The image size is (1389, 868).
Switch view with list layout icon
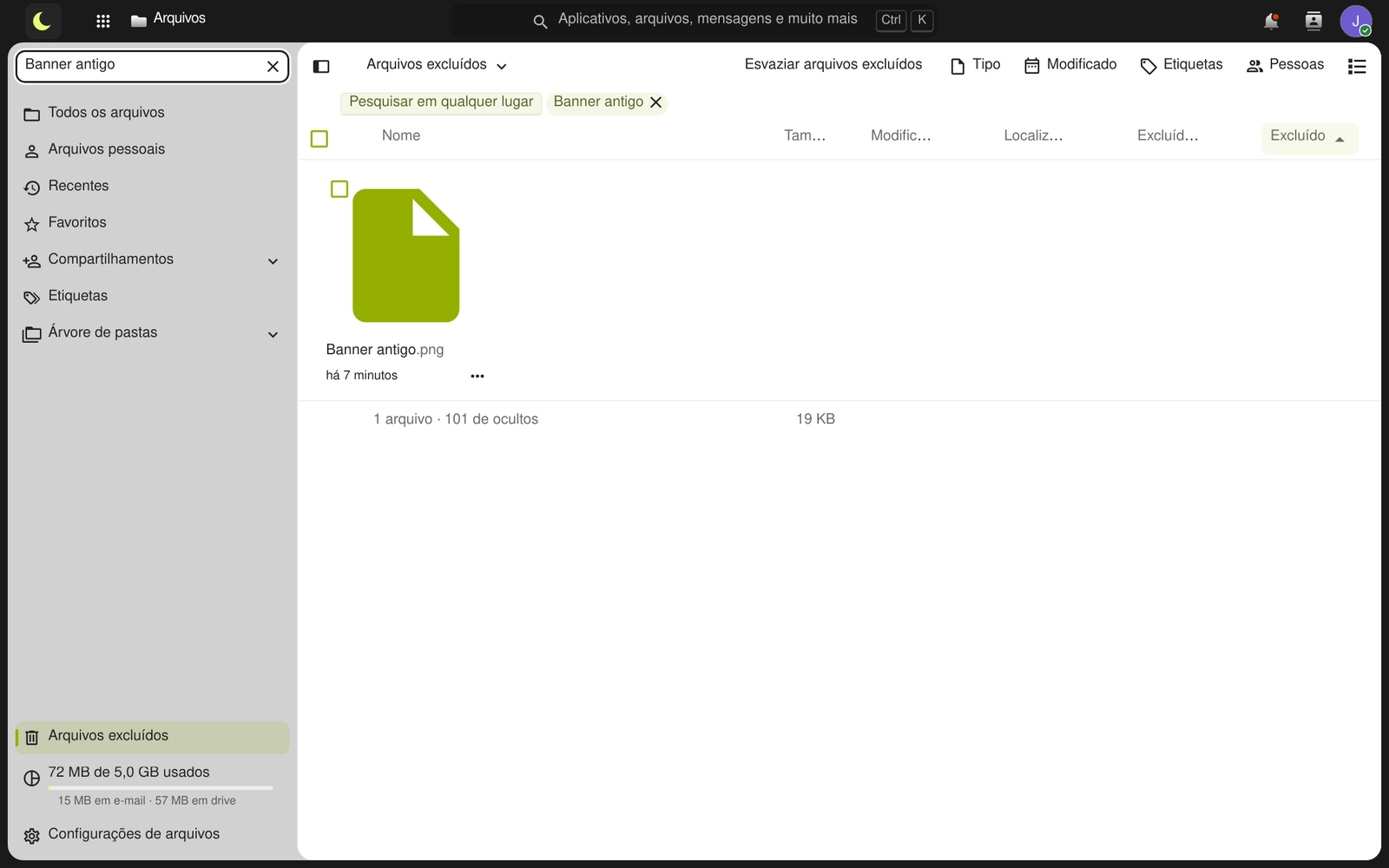click(x=1357, y=66)
